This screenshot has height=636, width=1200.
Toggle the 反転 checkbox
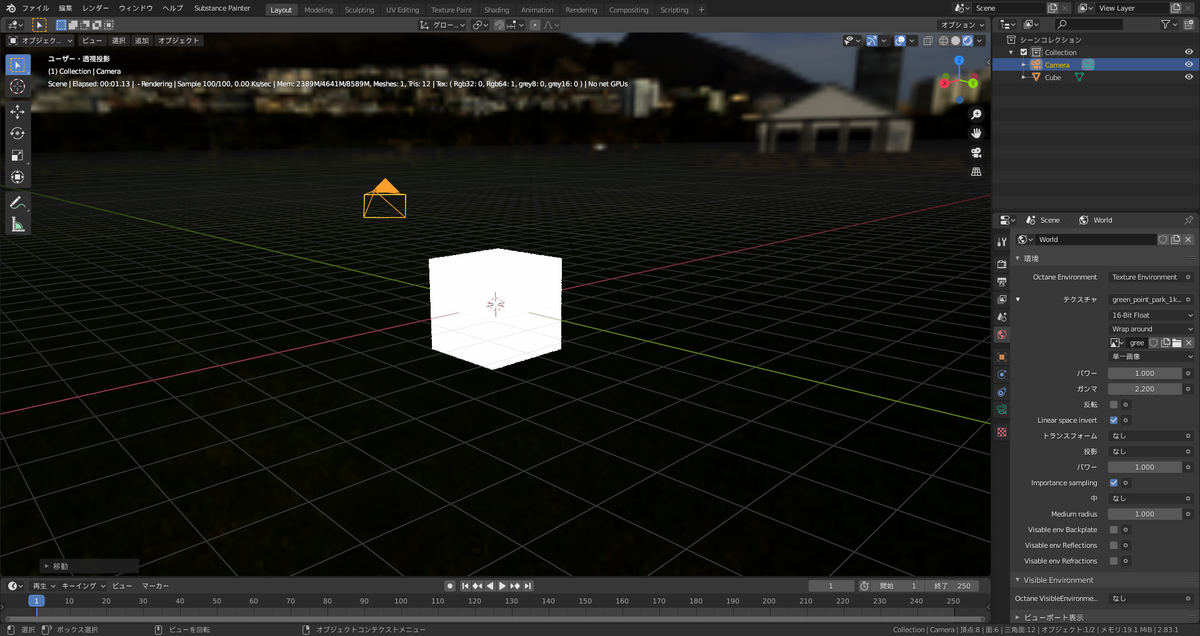(x=1114, y=405)
